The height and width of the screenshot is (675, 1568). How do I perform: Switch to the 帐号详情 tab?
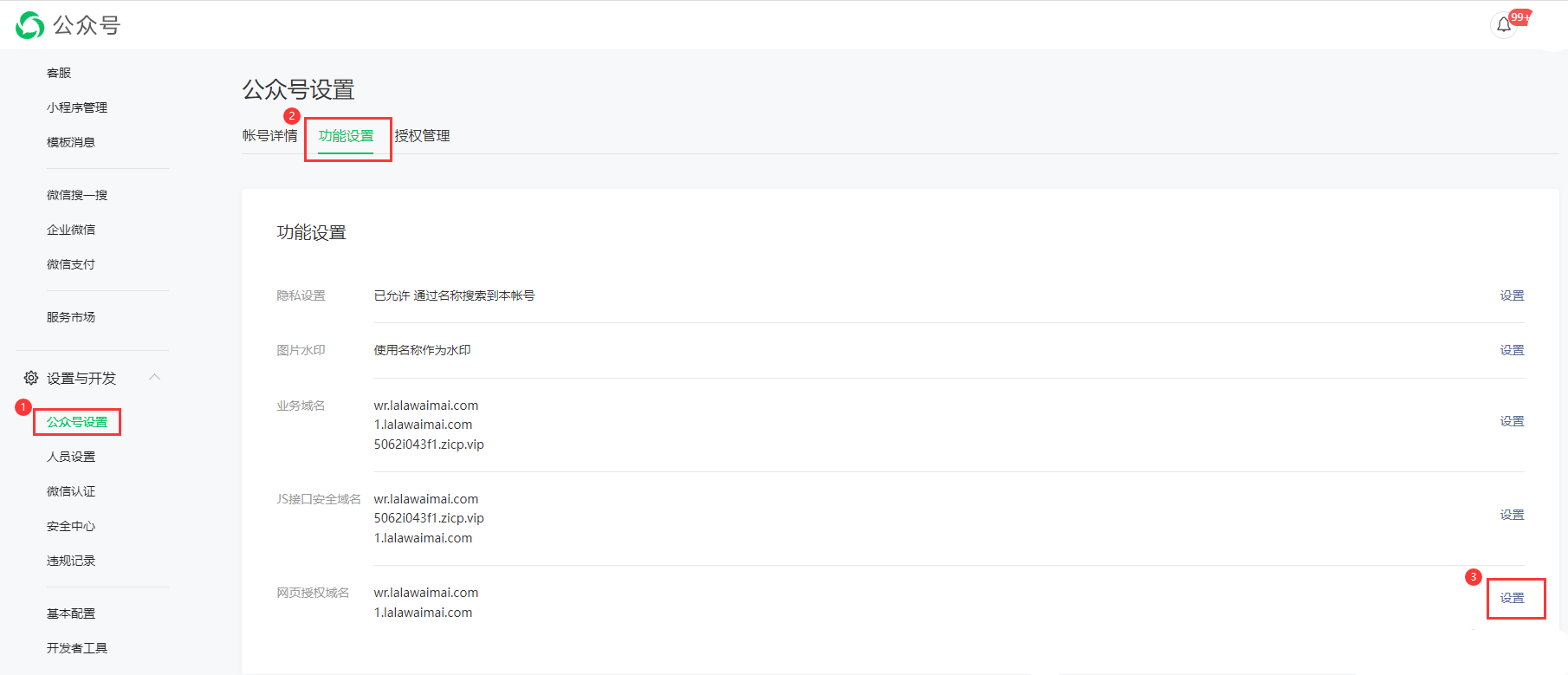pos(269,136)
